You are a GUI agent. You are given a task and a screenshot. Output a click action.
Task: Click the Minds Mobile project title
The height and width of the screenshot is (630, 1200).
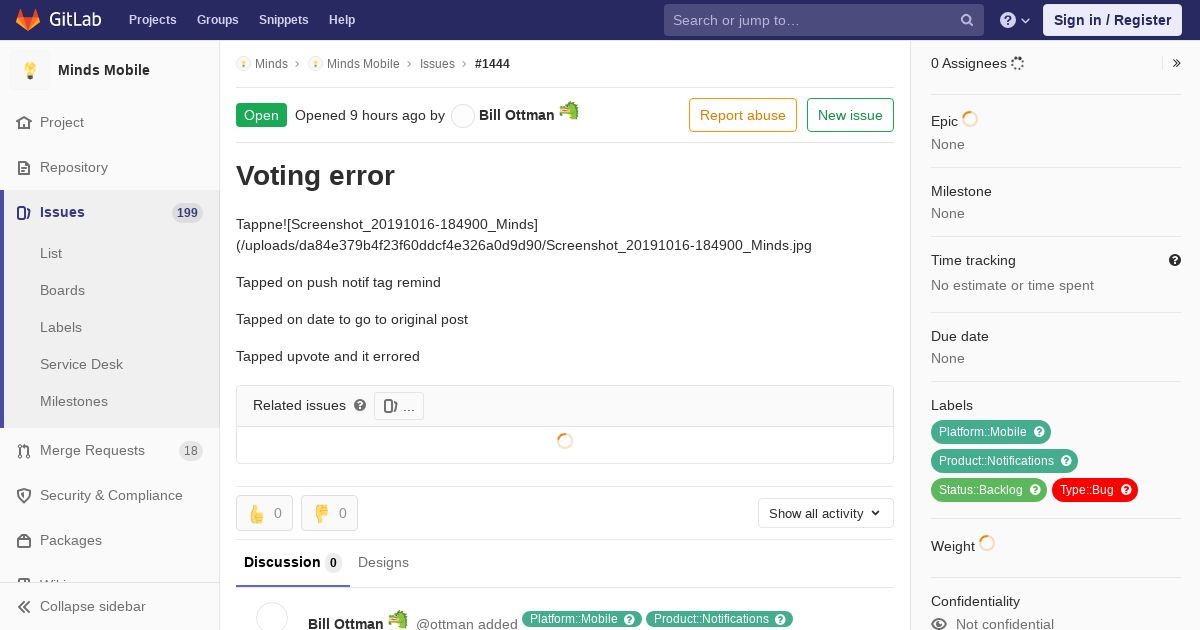[104, 70]
